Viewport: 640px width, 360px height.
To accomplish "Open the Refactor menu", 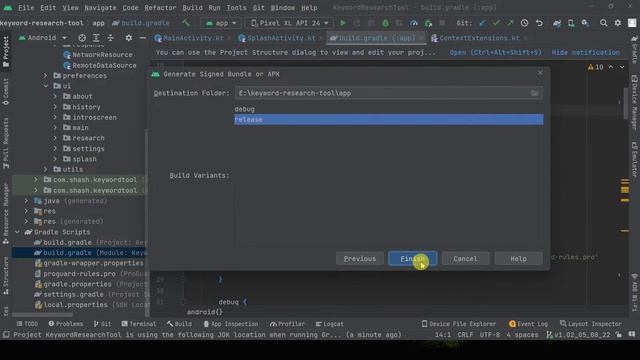I will [x=160, y=8].
